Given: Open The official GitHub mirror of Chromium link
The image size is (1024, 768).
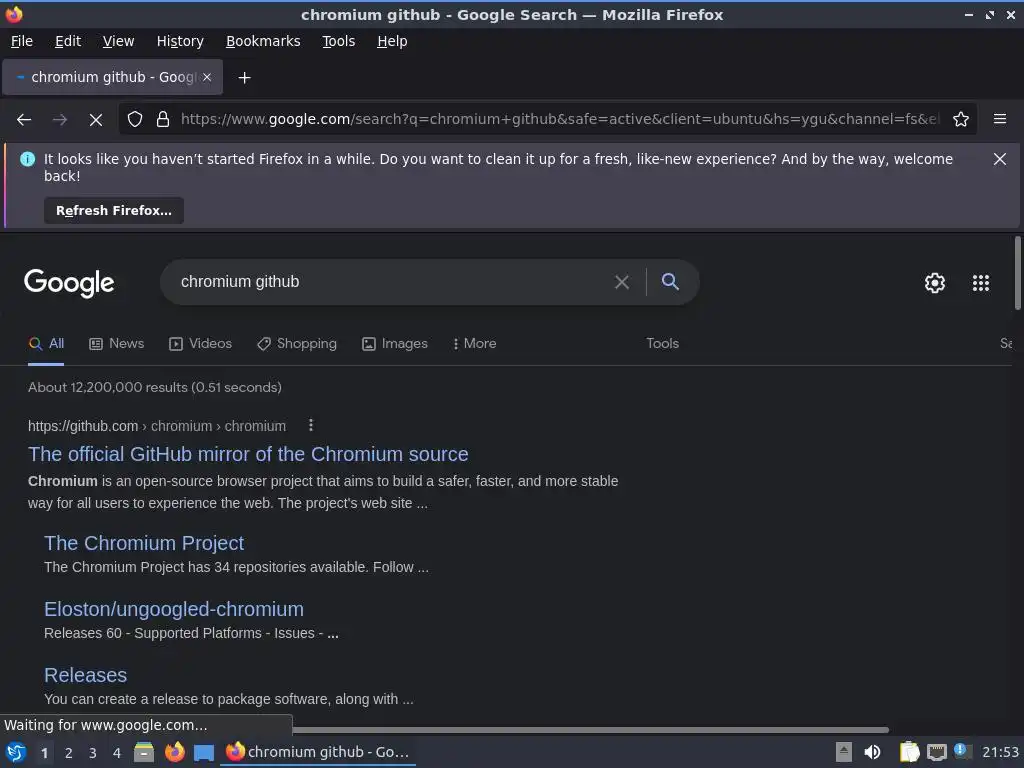Looking at the screenshot, I should point(248,454).
